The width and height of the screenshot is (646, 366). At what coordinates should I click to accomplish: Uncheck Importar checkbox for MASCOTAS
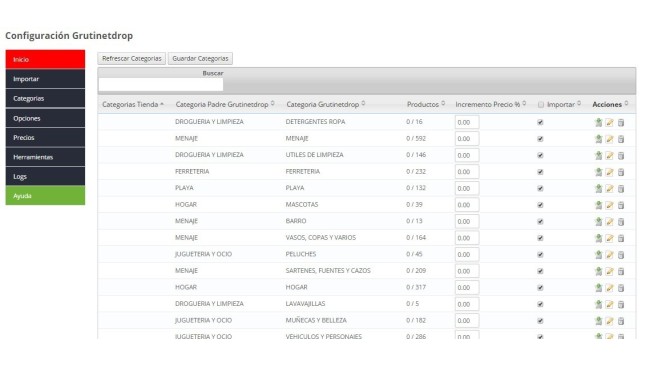[540, 205]
